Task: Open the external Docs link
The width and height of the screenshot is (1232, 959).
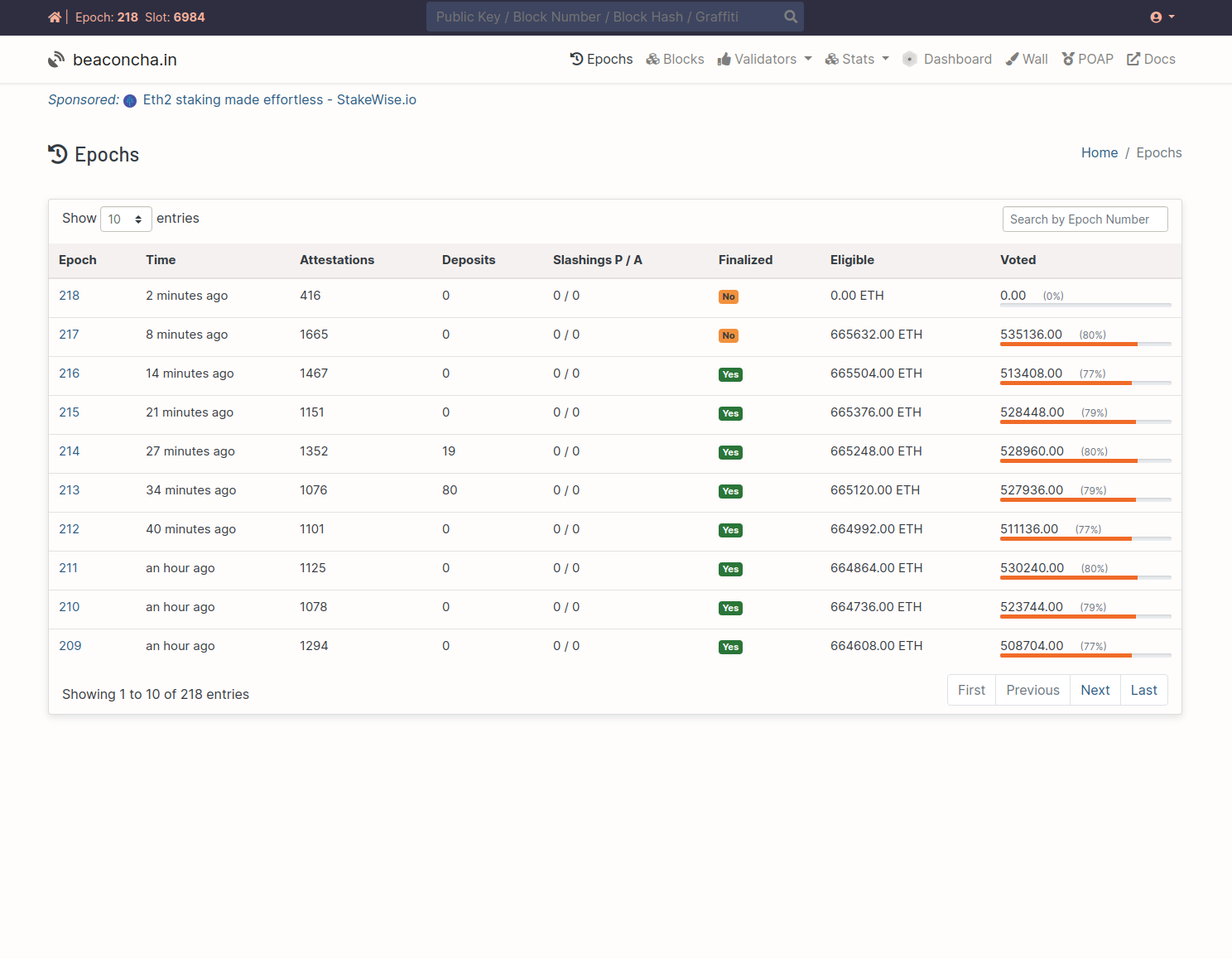Action: 1151,59
